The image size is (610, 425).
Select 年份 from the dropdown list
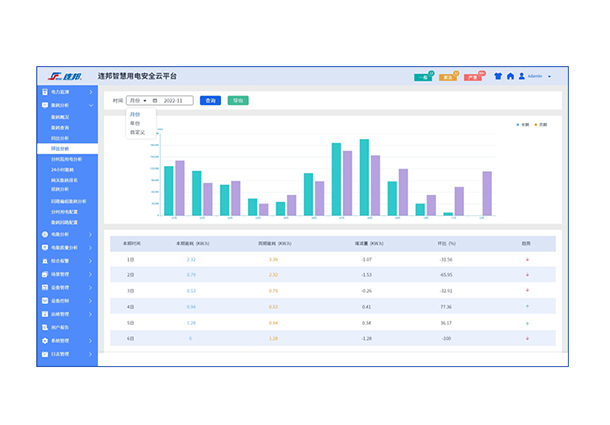point(136,124)
